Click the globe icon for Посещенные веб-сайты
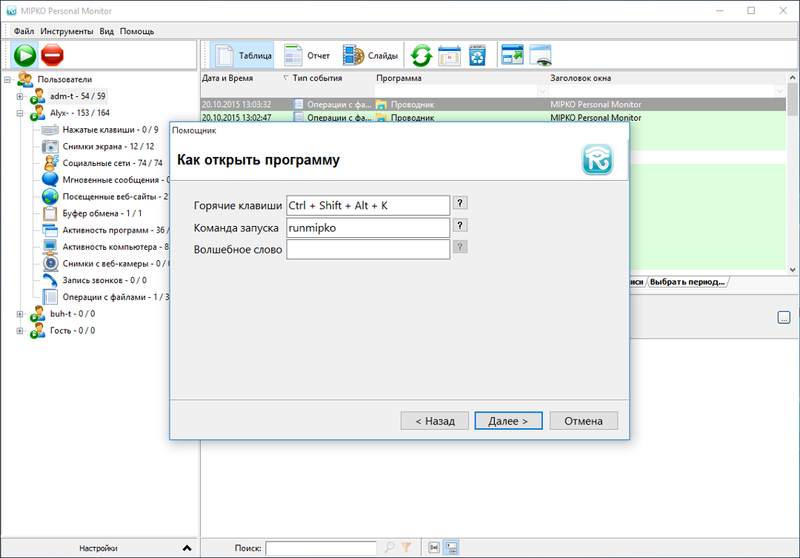The height and width of the screenshot is (558, 800). point(50,196)
